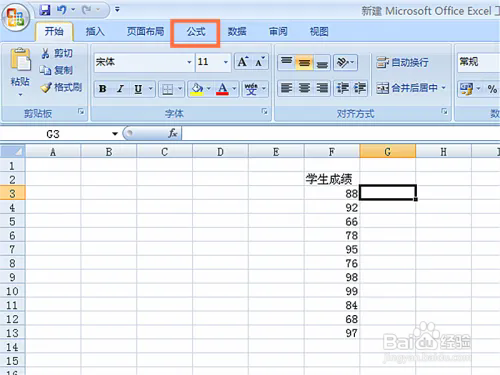
Task: Decrease font size with small A
Action: (x=260, y=62)
